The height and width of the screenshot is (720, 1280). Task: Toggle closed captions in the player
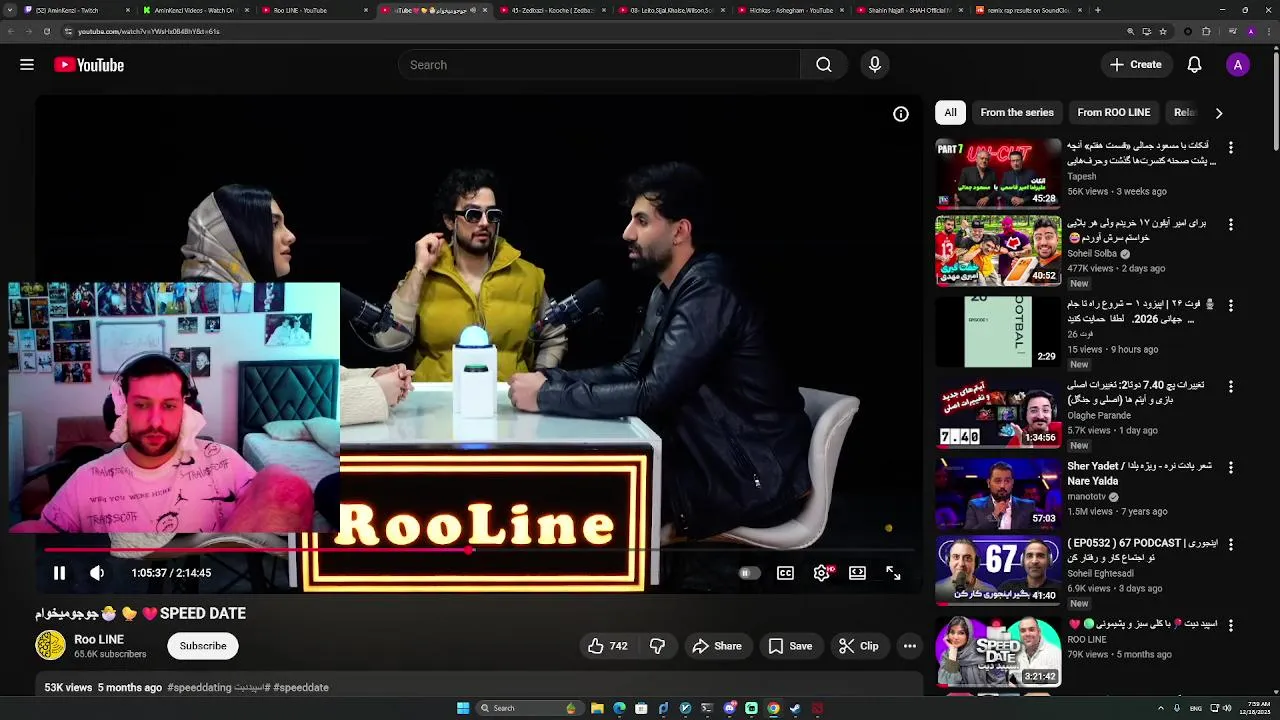(x=786, y=573)
